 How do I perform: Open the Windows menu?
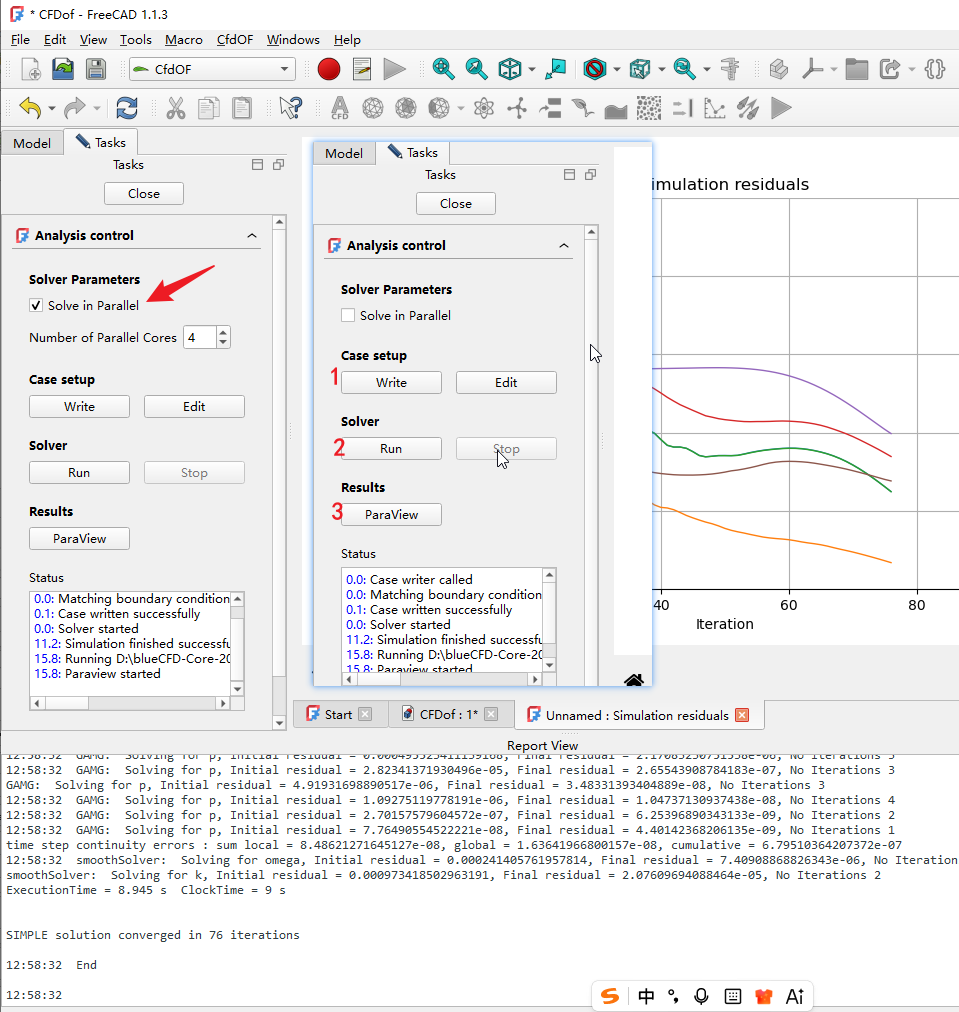coord(293,39)
